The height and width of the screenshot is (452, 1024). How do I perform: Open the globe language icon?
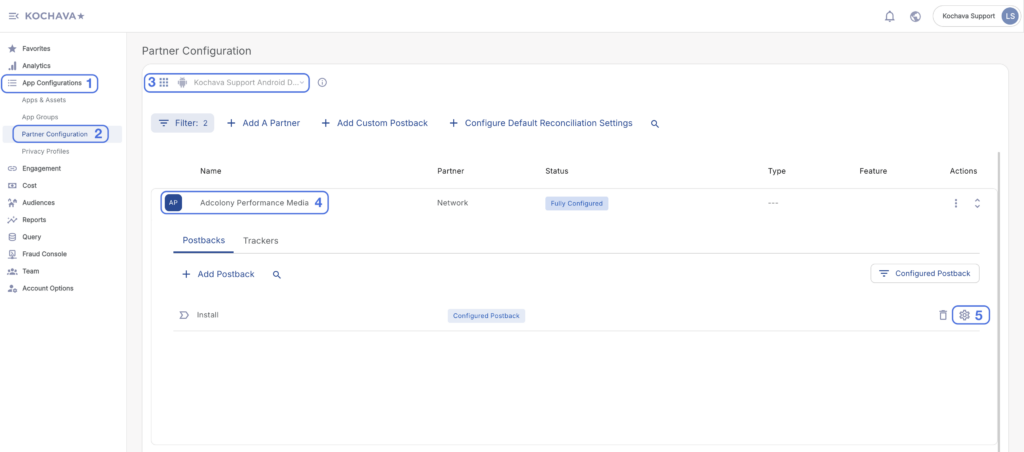click(x=915, y=16)
